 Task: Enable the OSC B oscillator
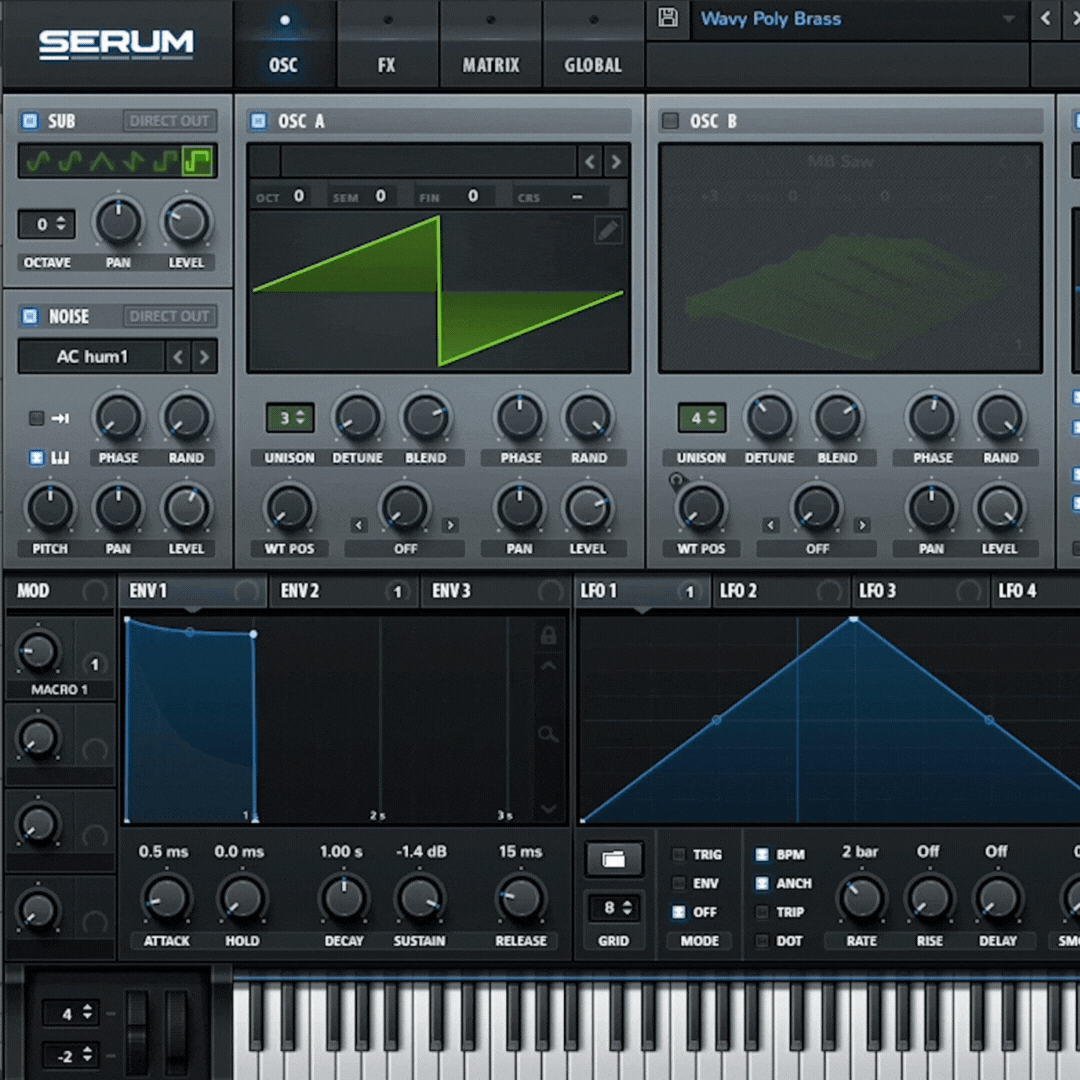point(670,121)
